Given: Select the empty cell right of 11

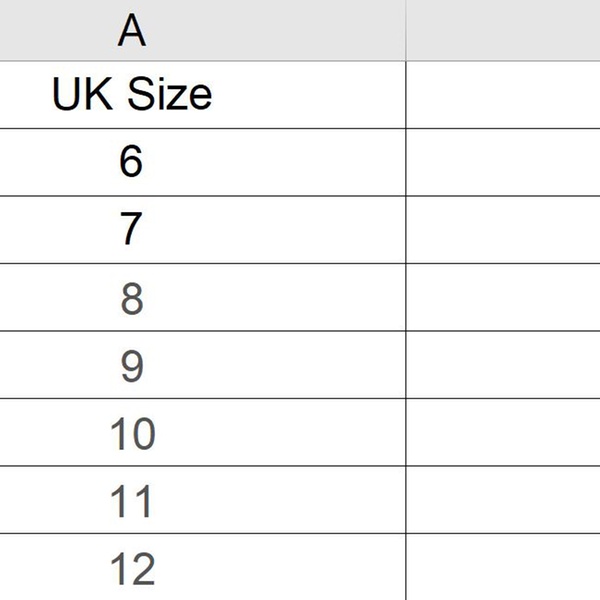Looking at the screenshot, I should (x=503, y=501).
